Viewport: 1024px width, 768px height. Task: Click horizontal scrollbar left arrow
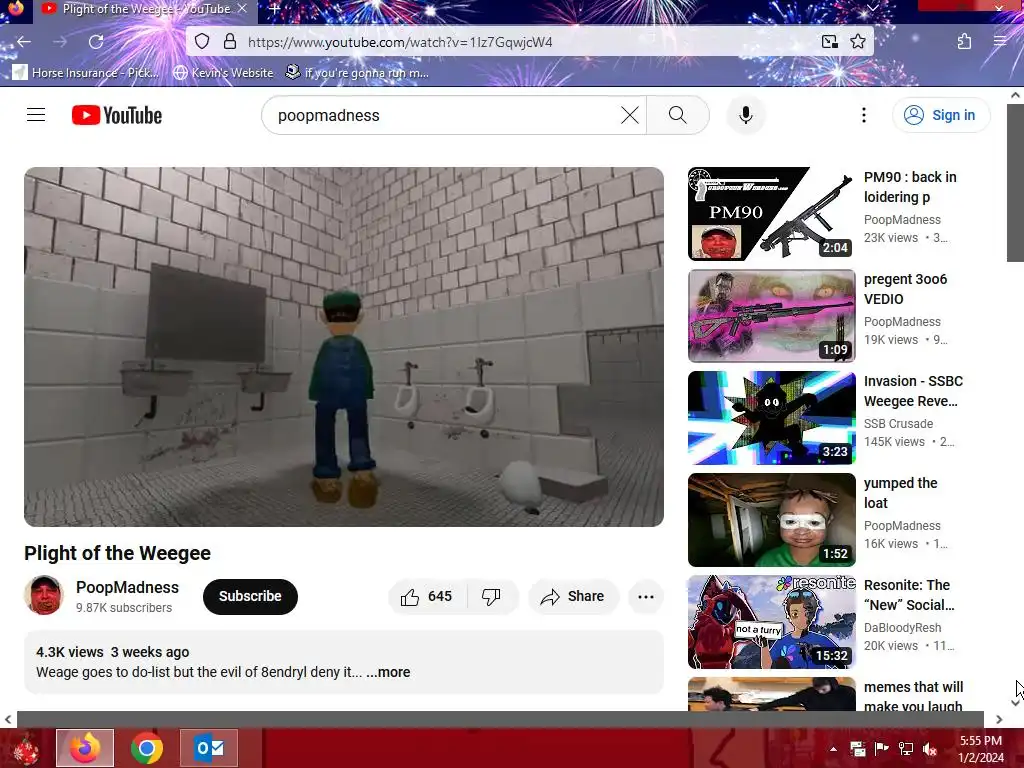click(x=8, y=720)
